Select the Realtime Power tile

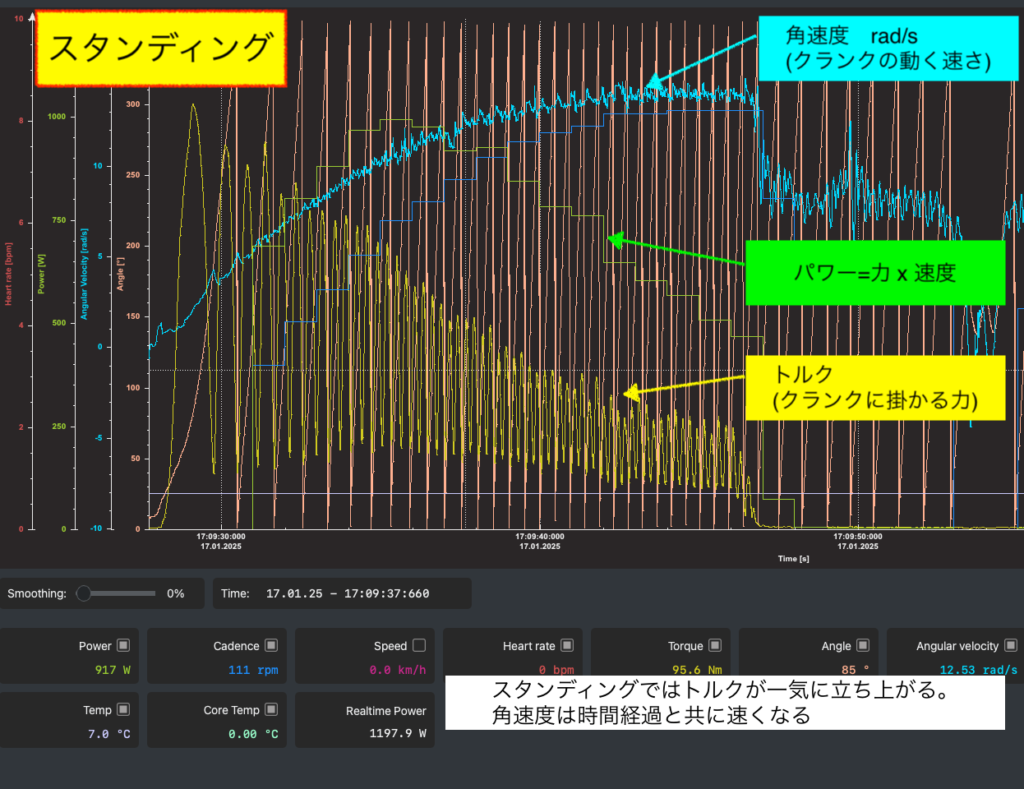pos(366,720)
